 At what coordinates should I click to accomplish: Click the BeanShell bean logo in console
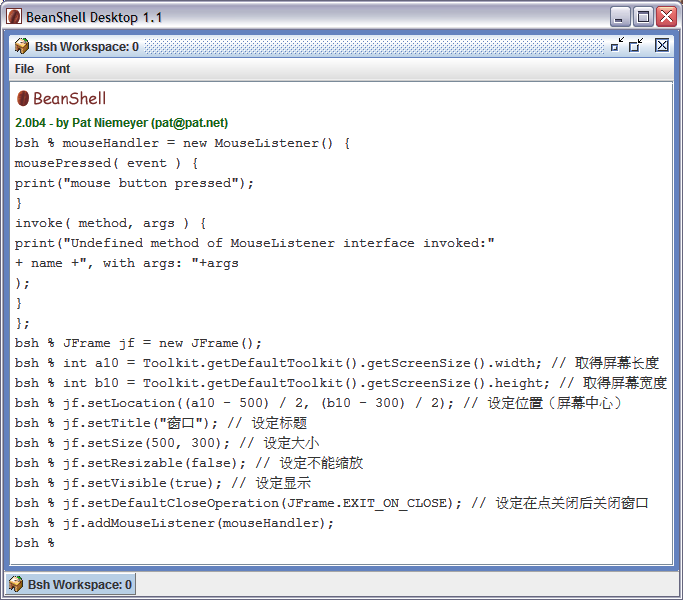23,98
